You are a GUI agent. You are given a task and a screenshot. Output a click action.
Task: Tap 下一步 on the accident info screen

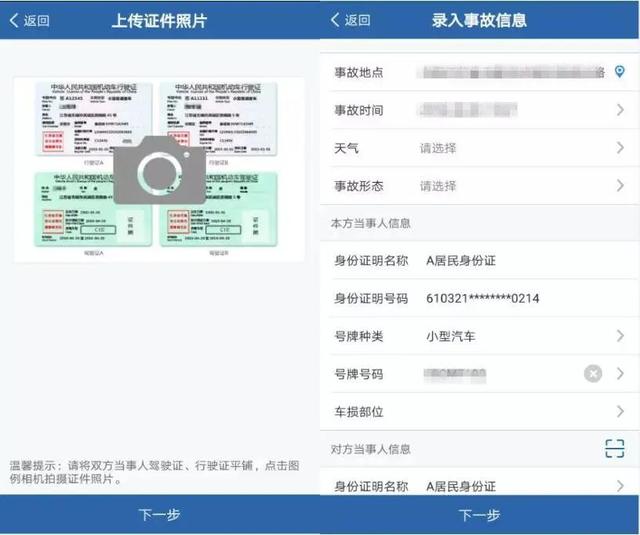[480, 515]
